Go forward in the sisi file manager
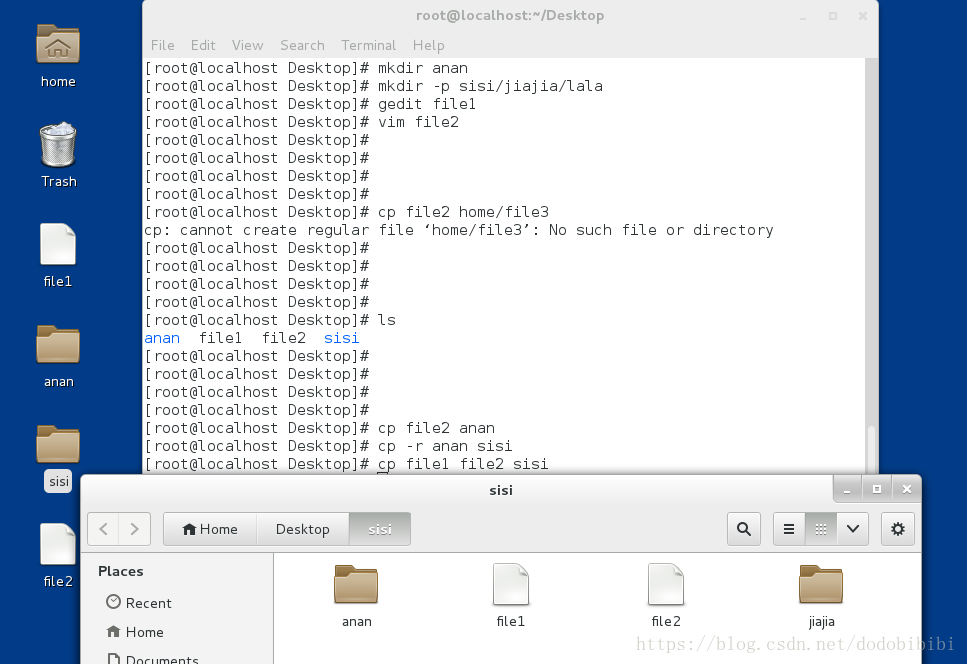Screen dimensions: 967x664 [134, 529]
